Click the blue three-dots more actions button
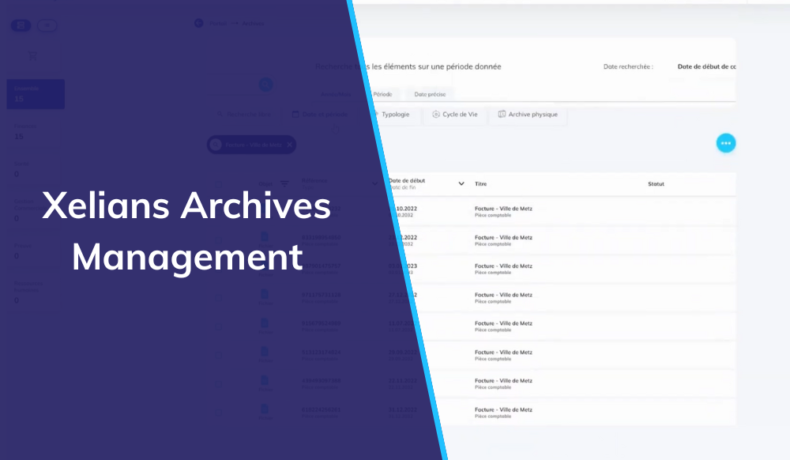Viewport: 790px width, 460px height. point(726,143)
